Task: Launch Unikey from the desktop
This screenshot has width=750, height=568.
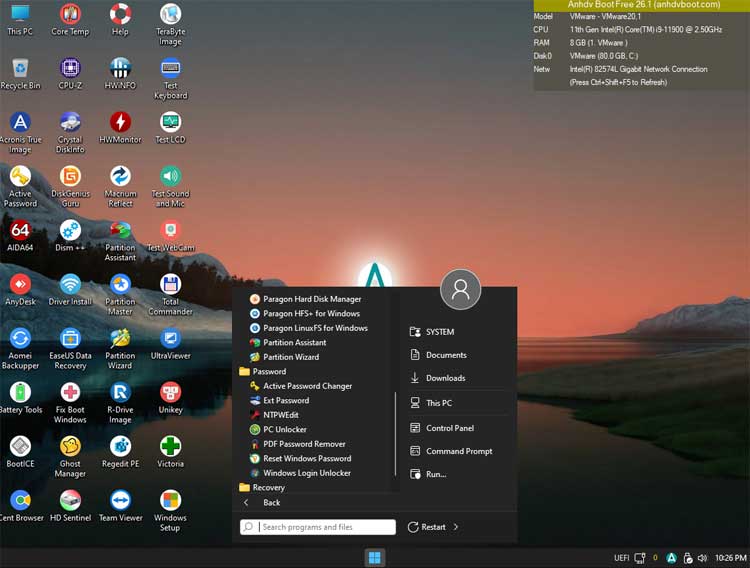Action: point(170,398)
